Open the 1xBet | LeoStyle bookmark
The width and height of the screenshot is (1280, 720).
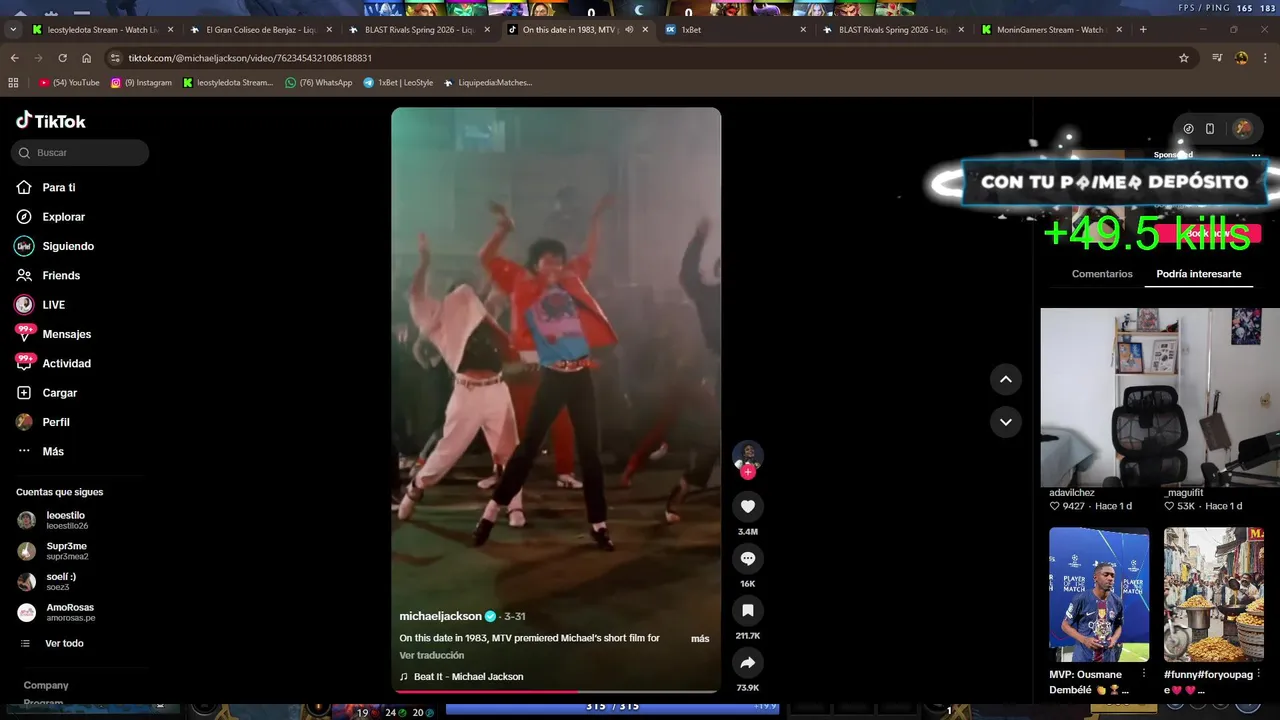(x=398, y=83)
